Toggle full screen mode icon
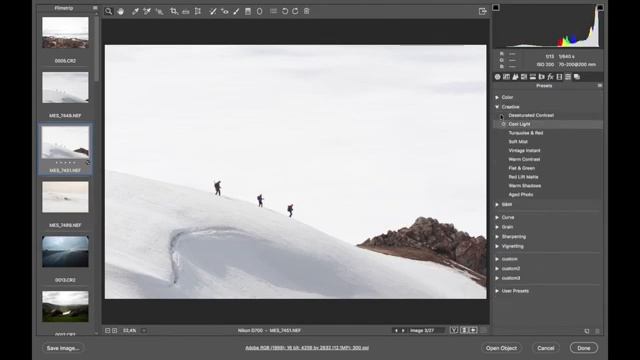Viewport: 640px width, 360px height. pos(482,11)
